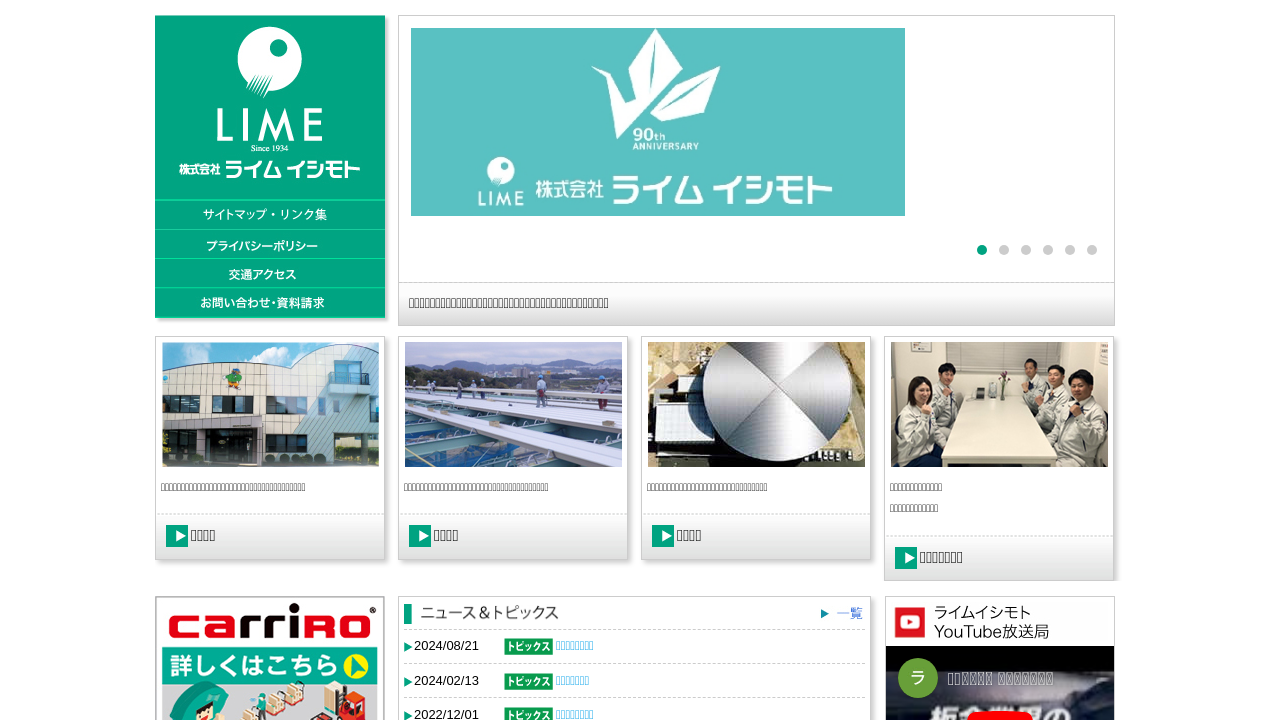Click the arrow beside the 2024/02/13 news date
The width and height of the screenshot is (1280, 720).
tap(408, 682)
